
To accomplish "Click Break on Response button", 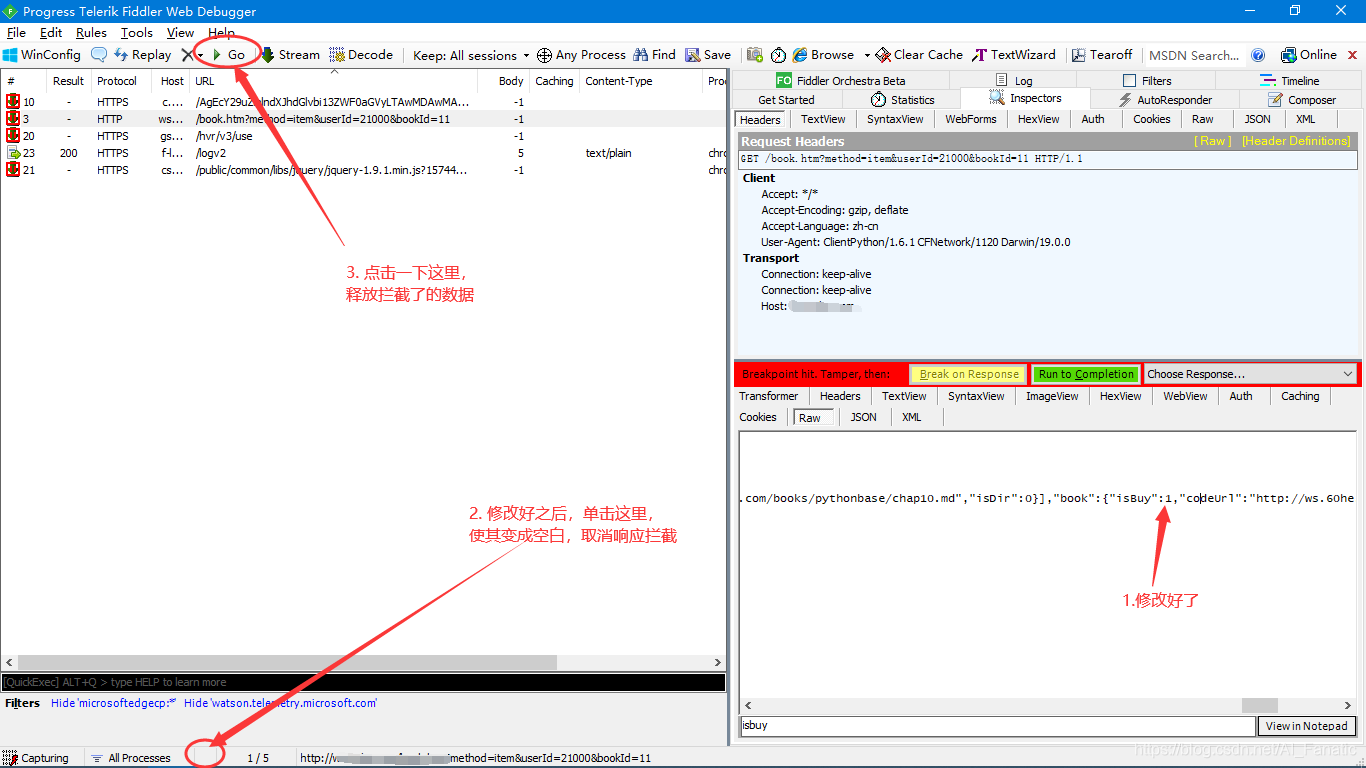I will point(969,374).
